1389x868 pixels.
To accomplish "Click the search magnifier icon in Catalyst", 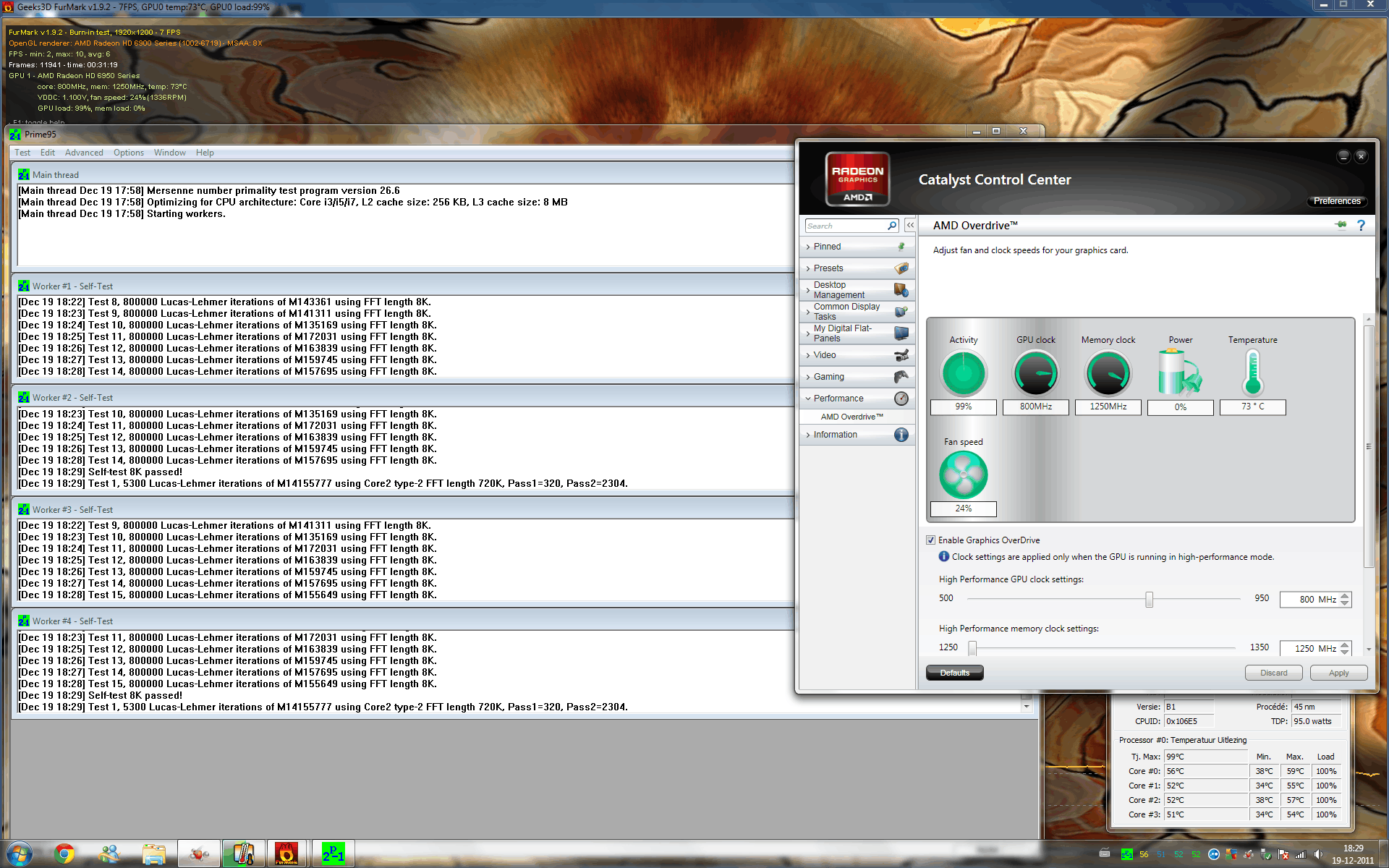I will [x=892, y=226].
